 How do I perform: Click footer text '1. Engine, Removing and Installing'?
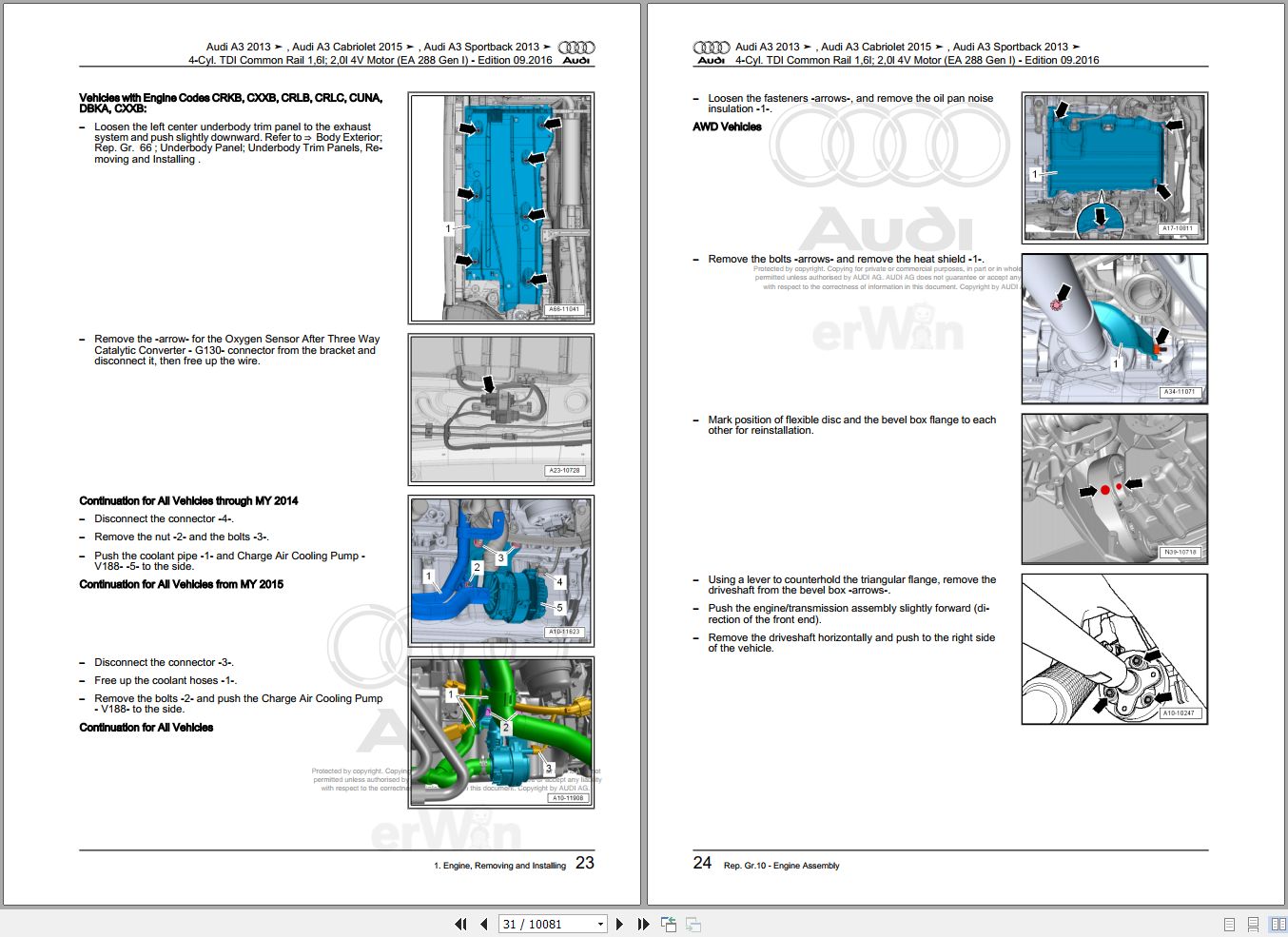499,866
